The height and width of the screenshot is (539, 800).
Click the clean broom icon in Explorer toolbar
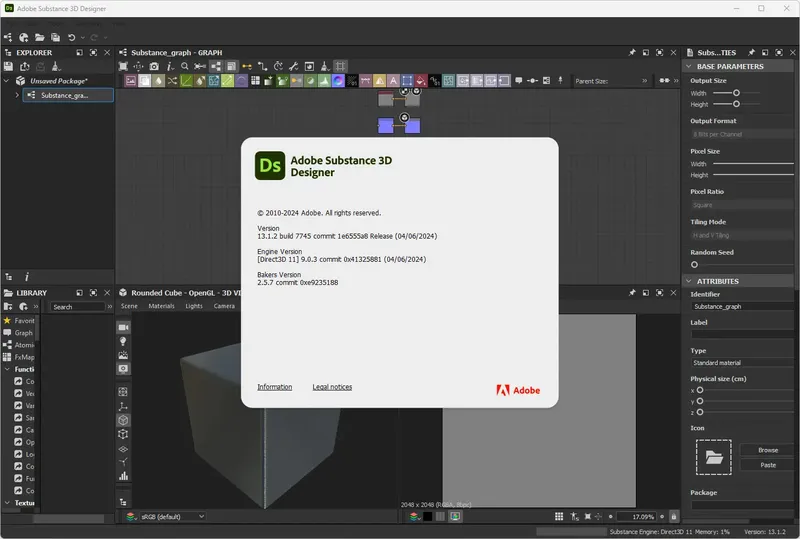point(56,66)
